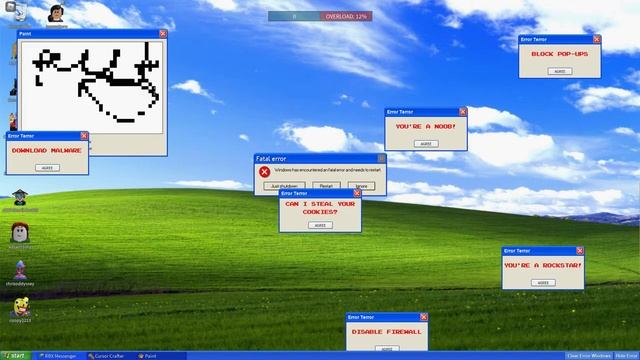Image resolution: width=640 pixels, height=360 pixels.
Task: Open the yellow character avatar desktop icon
Action: click(x=20, y=307)
